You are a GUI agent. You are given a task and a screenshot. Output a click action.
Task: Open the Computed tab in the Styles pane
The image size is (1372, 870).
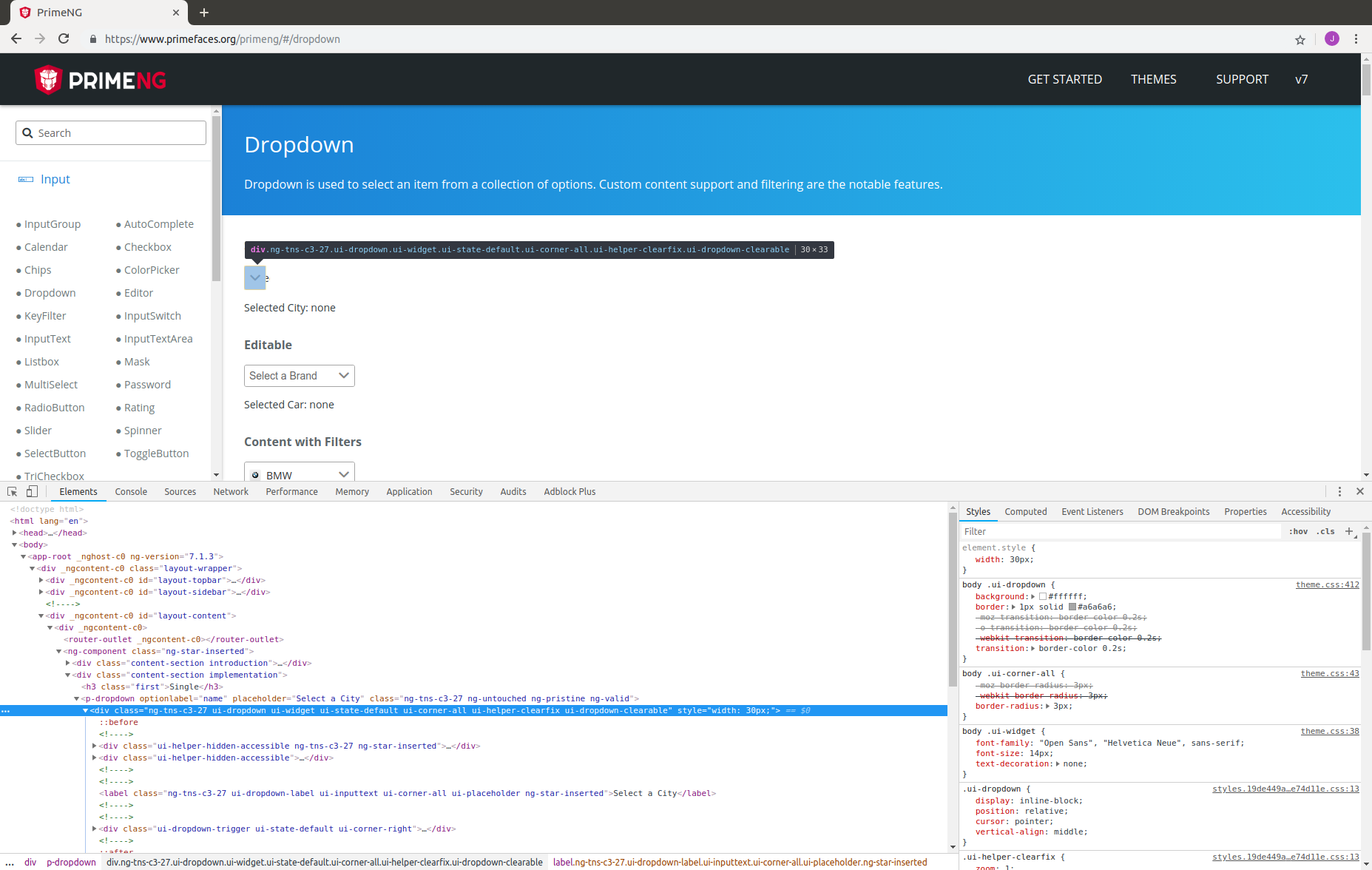point(1026,511)
